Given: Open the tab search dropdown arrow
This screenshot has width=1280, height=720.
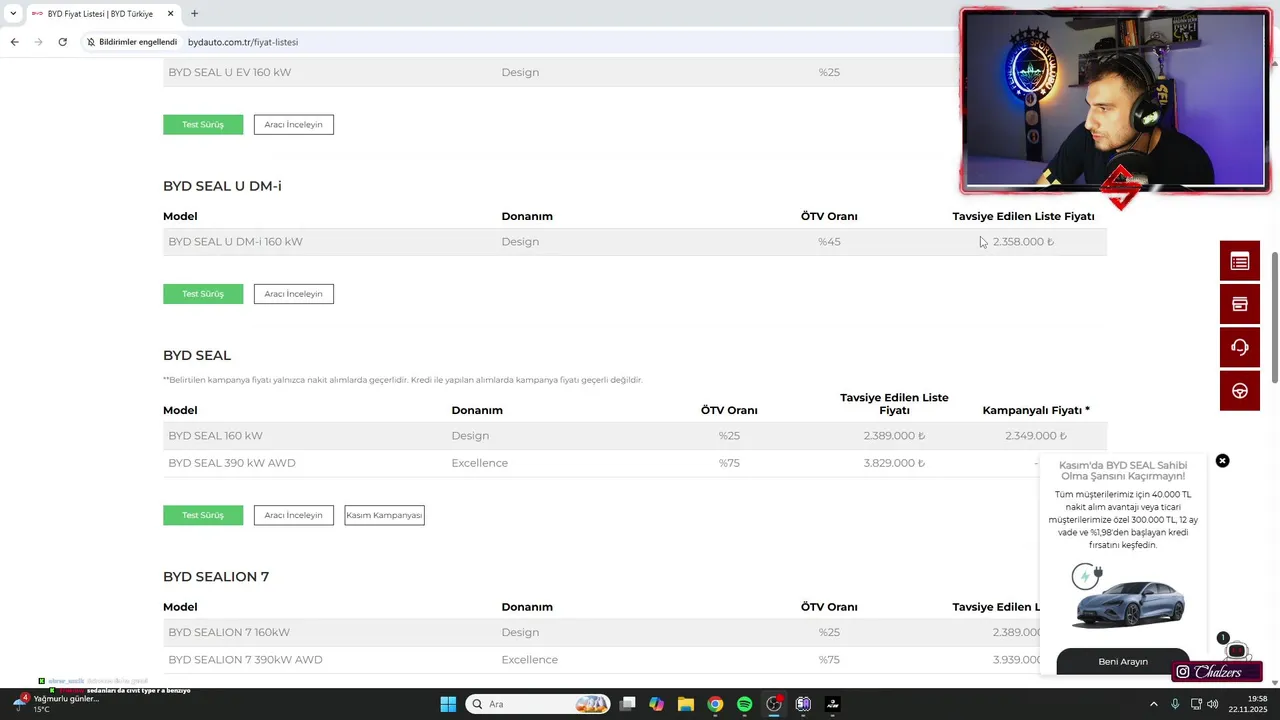Looking at the screenshot, I should coord(13,14).
